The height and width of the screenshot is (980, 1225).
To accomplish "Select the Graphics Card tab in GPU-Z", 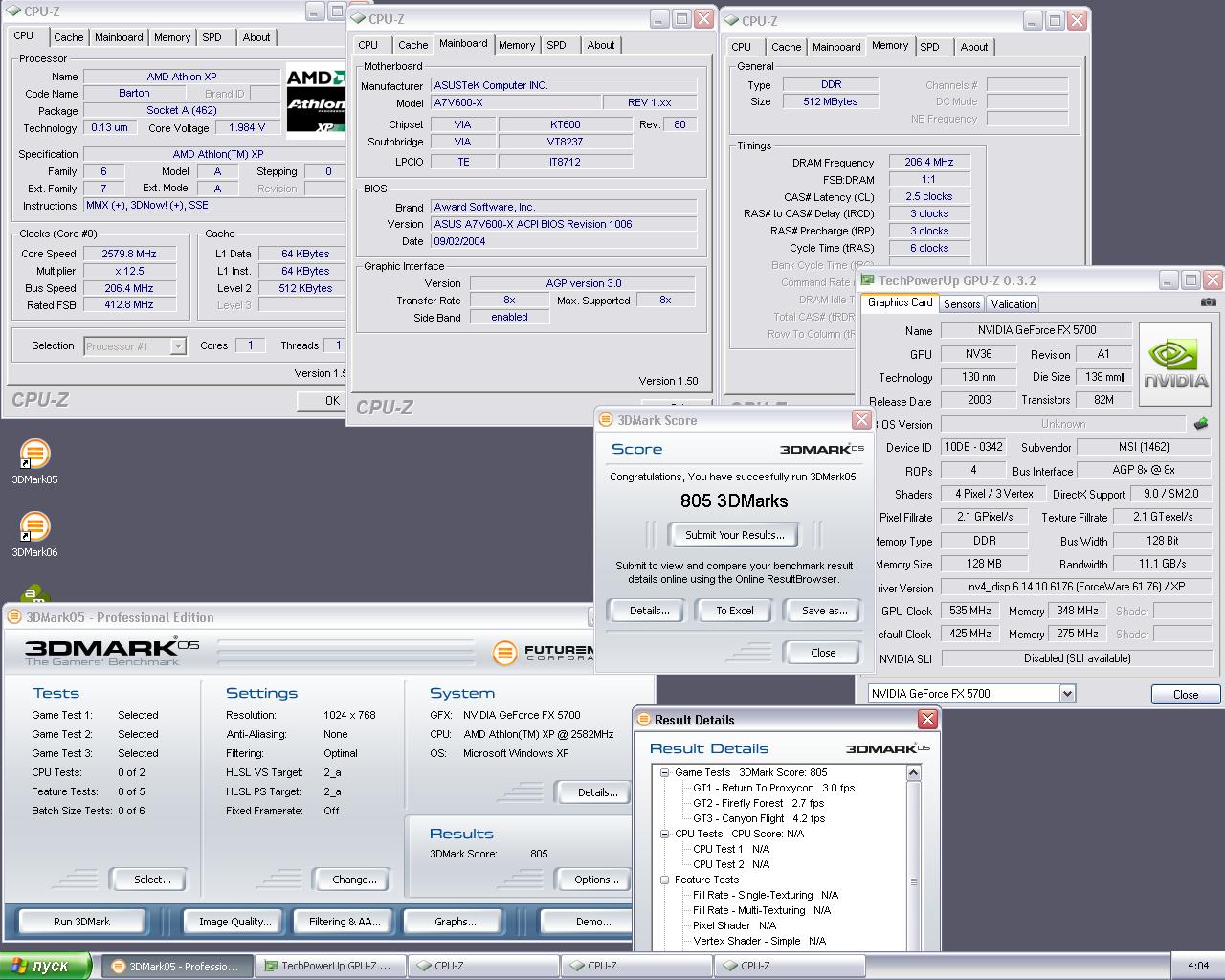I will [x=900, y=302].
